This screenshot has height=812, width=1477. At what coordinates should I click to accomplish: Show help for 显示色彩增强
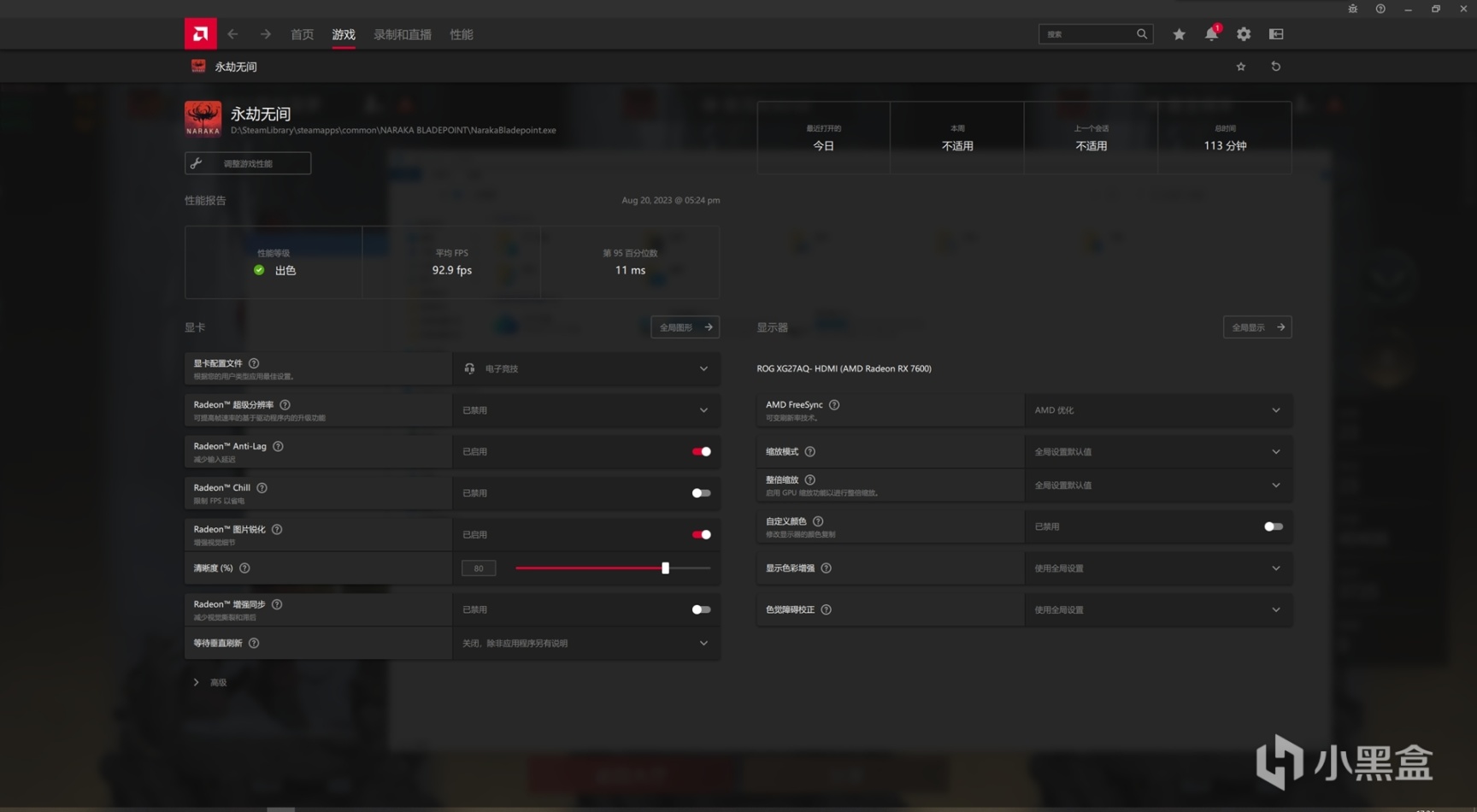(x=827, y=568)
